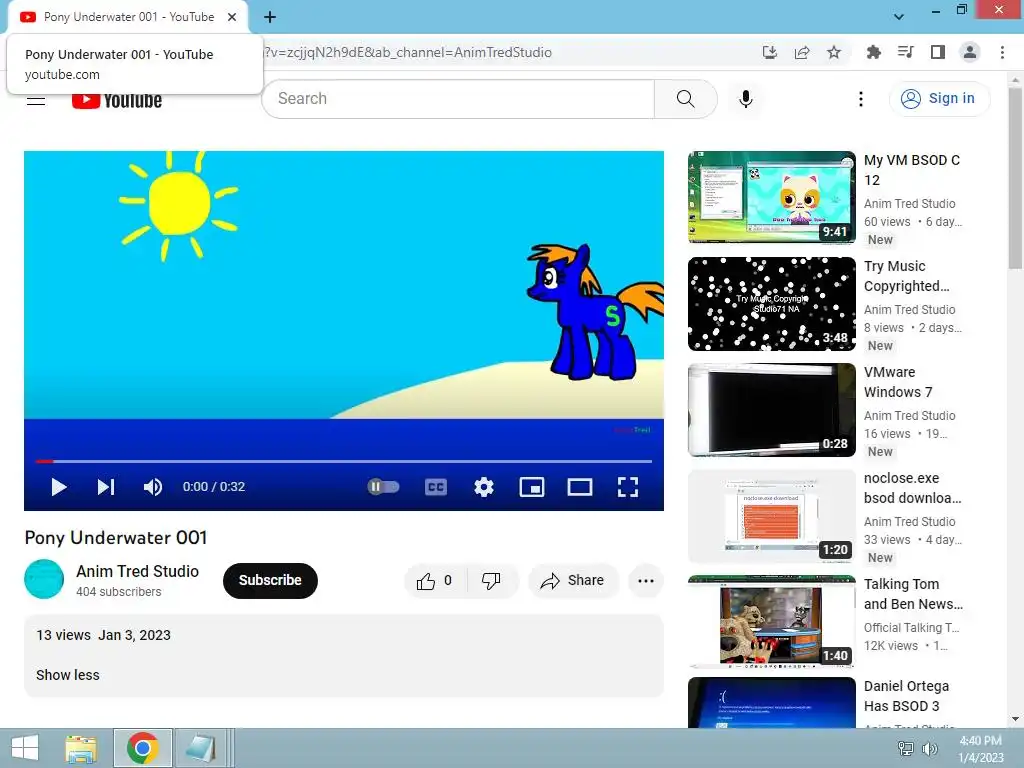
Task: Open Talking Tom and Ben News thumbnail
Action: click(771, 621)
